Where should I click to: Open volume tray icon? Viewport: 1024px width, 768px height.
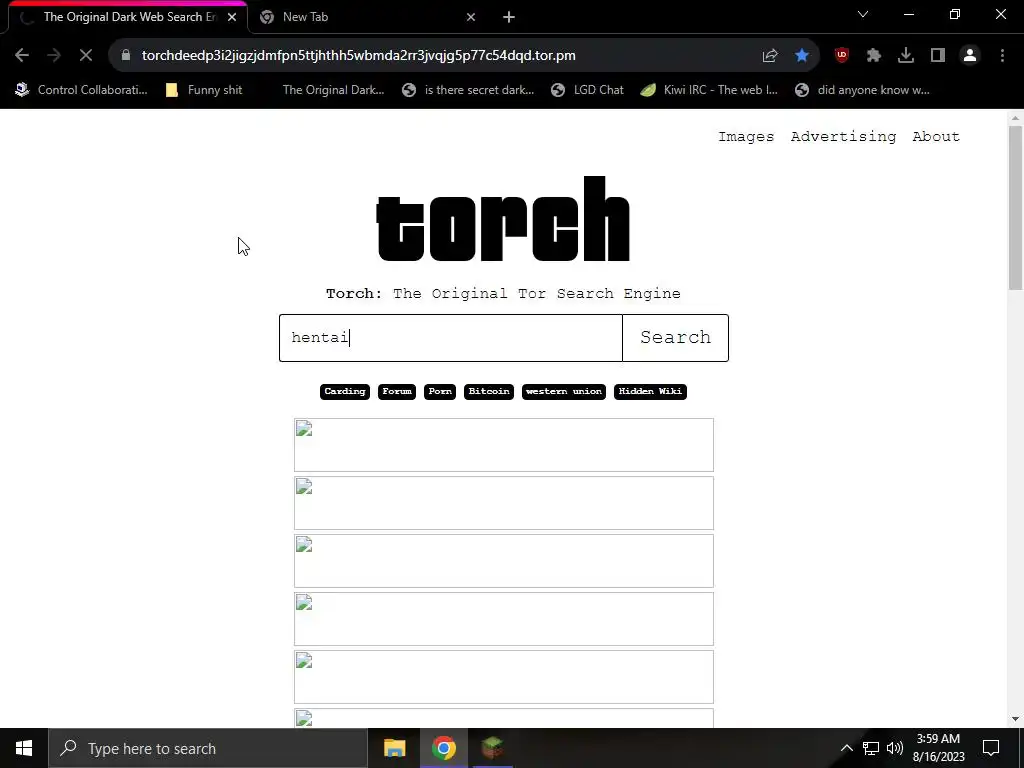[895, 748]
